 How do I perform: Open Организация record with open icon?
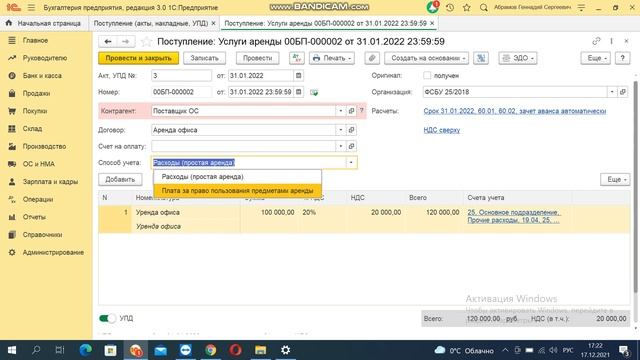pyautogui.click(x=622, y=92)
